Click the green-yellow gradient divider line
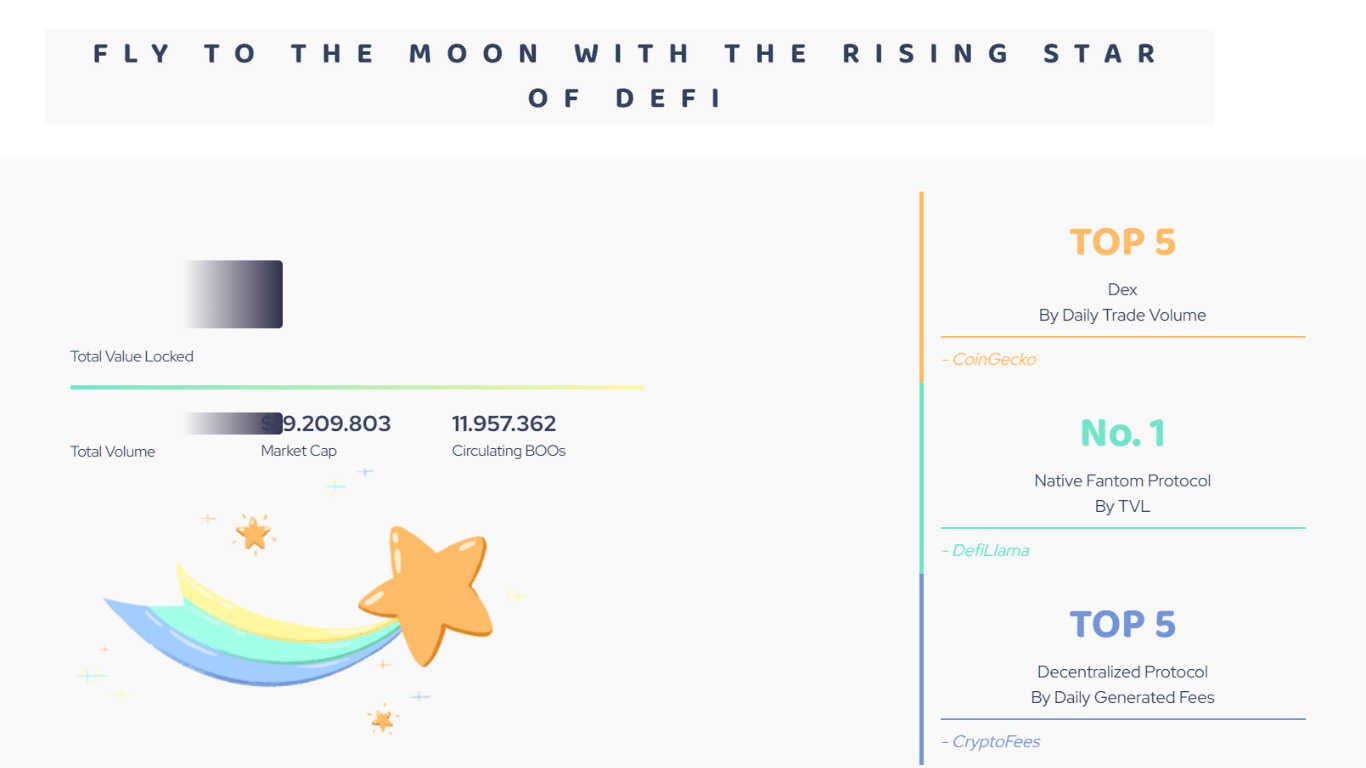 (356, 387)
